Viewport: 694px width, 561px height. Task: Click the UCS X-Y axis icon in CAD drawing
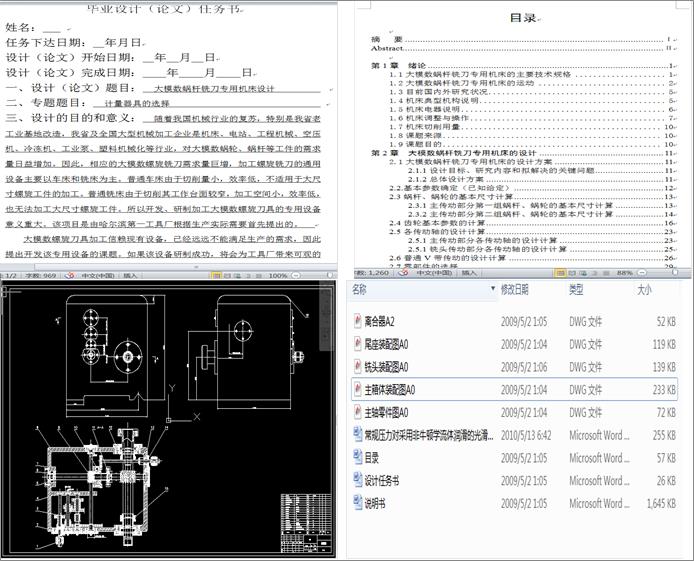tap(183, 405)
